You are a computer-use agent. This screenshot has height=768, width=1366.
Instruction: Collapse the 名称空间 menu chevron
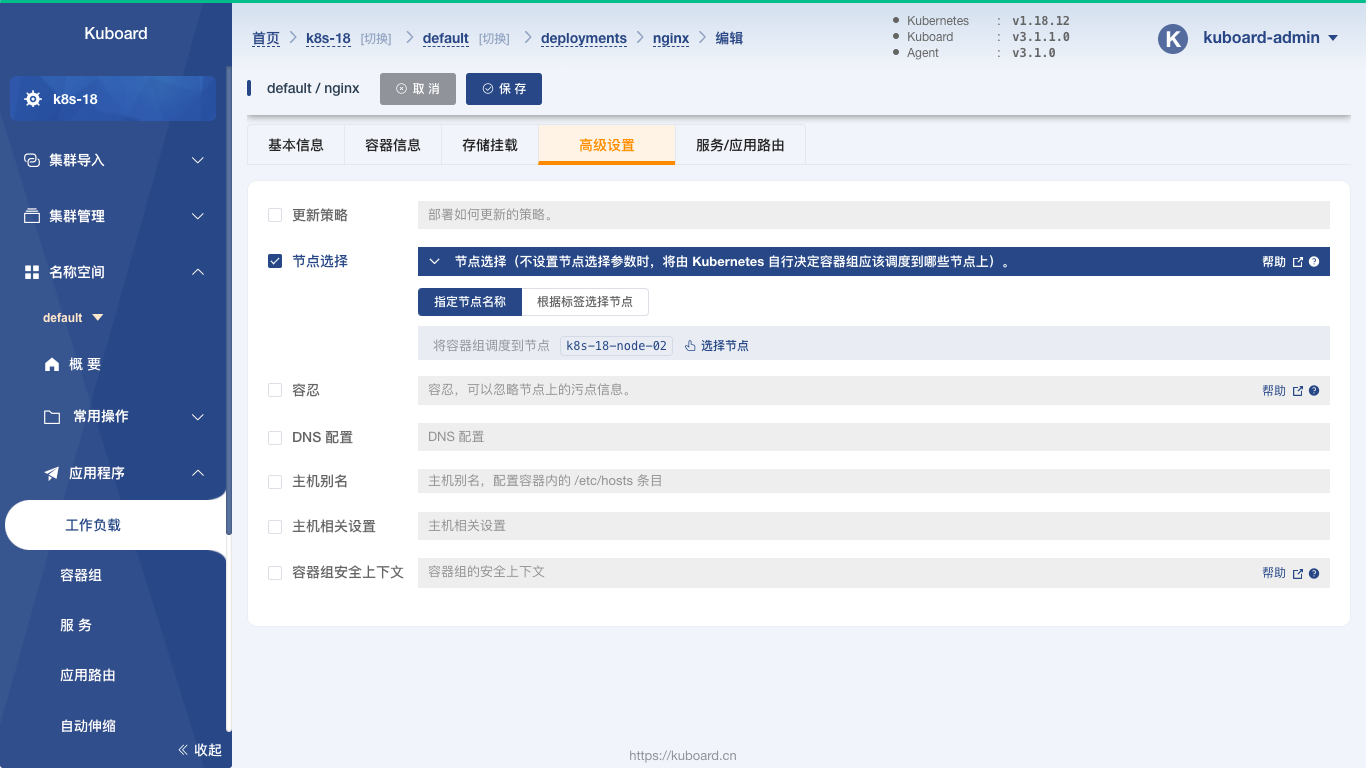(x=198, y=272)
